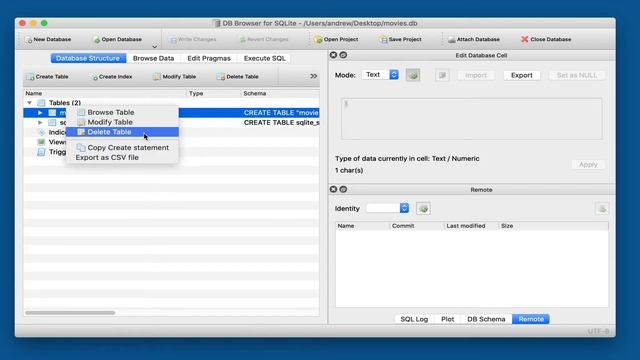
Task: Switch to the Browse Data tab
Action: click(x=153, y=58)
